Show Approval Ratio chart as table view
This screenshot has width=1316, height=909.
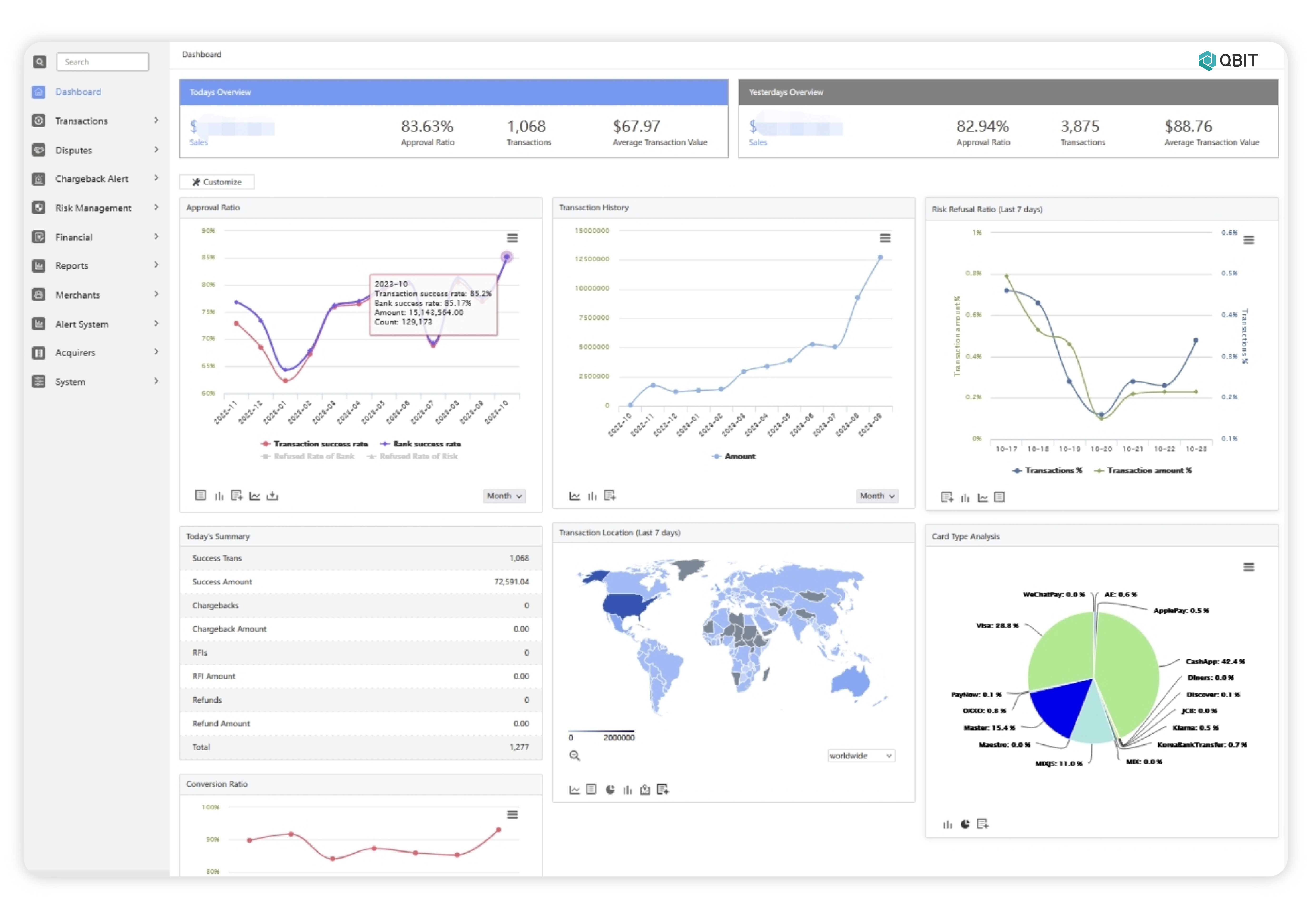tap(201, 495)
